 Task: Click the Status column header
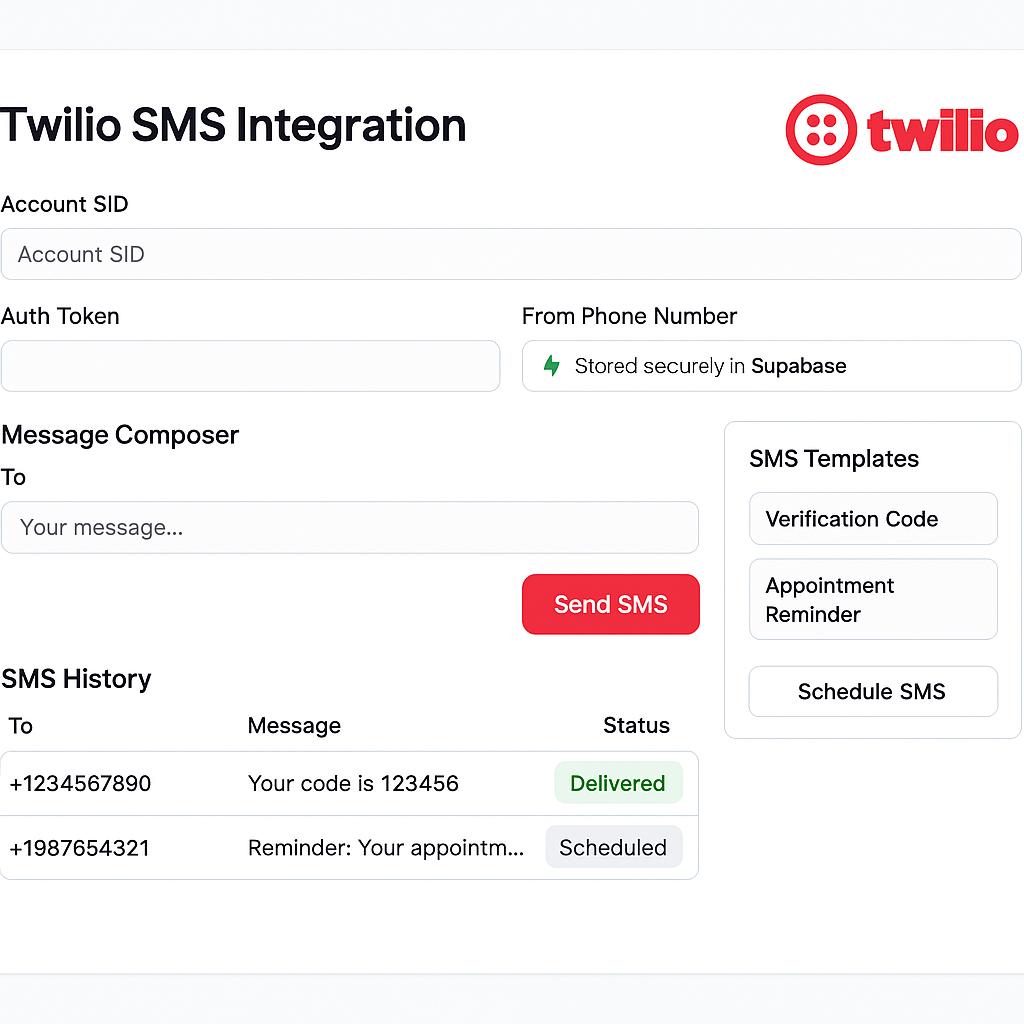(x=636, y=725)
